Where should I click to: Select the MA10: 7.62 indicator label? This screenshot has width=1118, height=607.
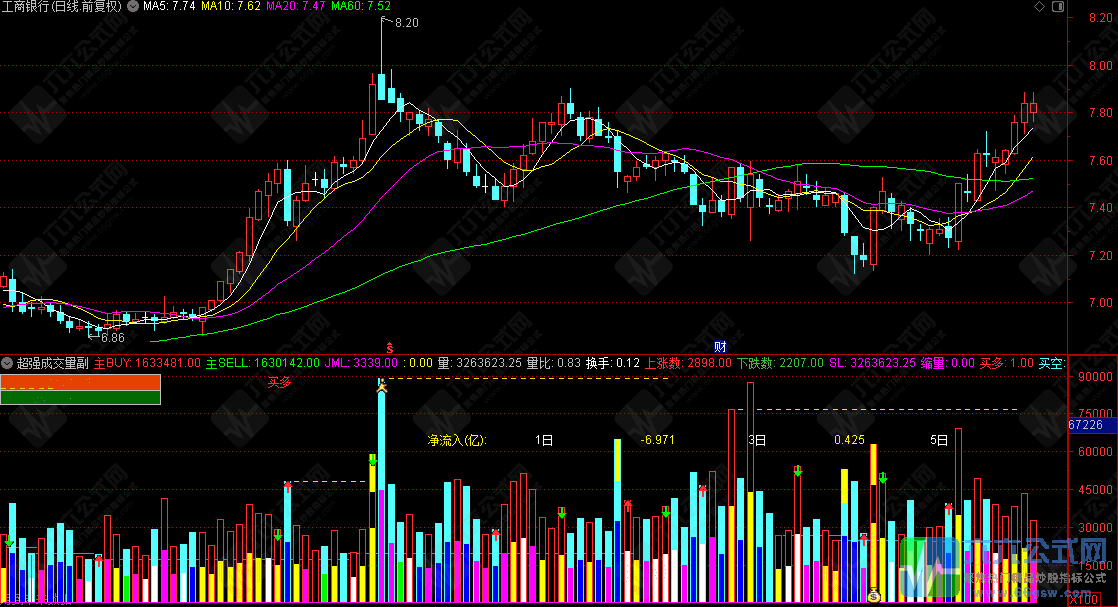(230, 6)
